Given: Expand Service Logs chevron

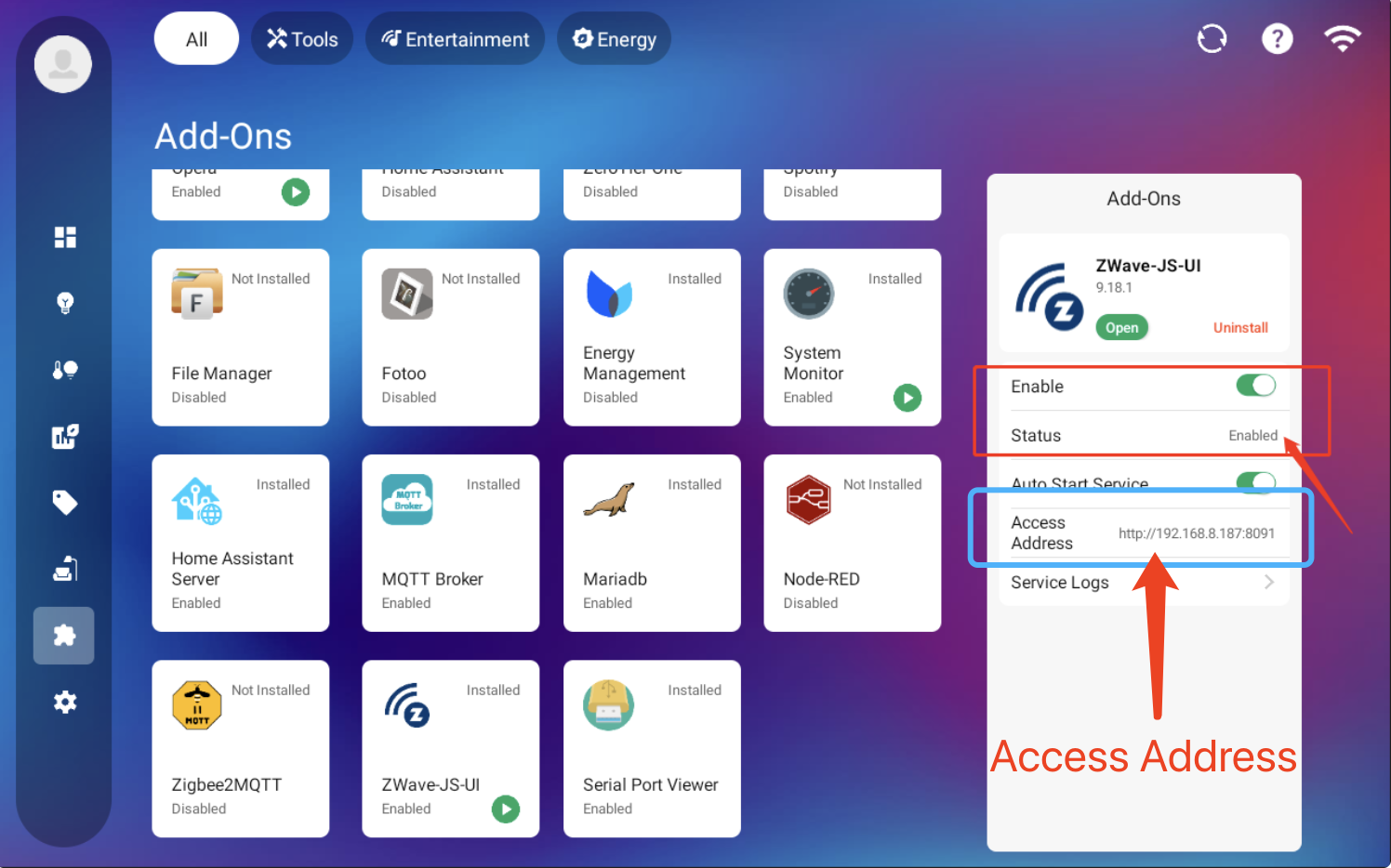Looking at the screenshot, I should click(x=1268, y=583).
